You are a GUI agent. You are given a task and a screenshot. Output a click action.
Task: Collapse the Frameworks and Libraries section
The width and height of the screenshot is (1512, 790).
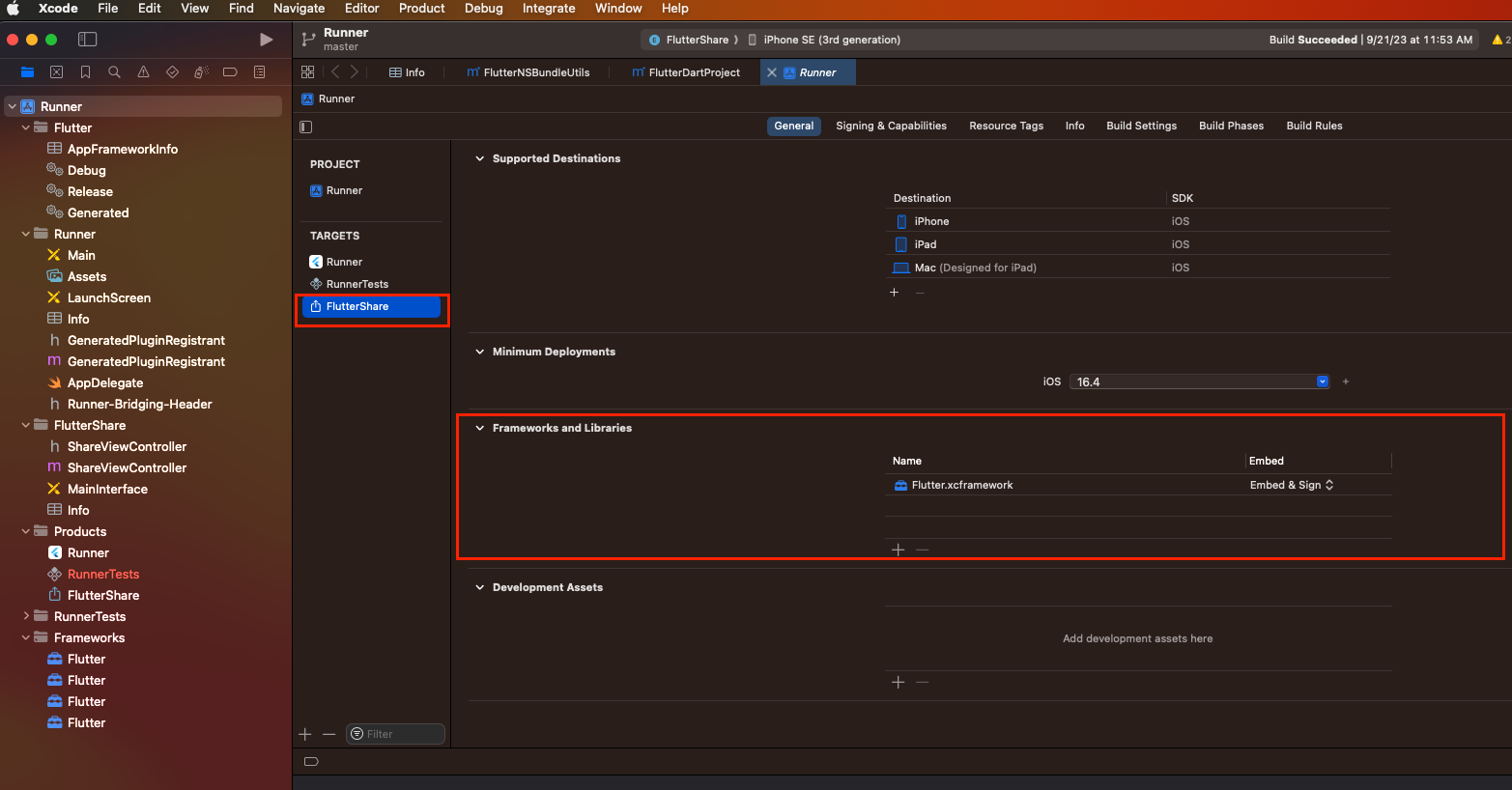pos(480,428)
